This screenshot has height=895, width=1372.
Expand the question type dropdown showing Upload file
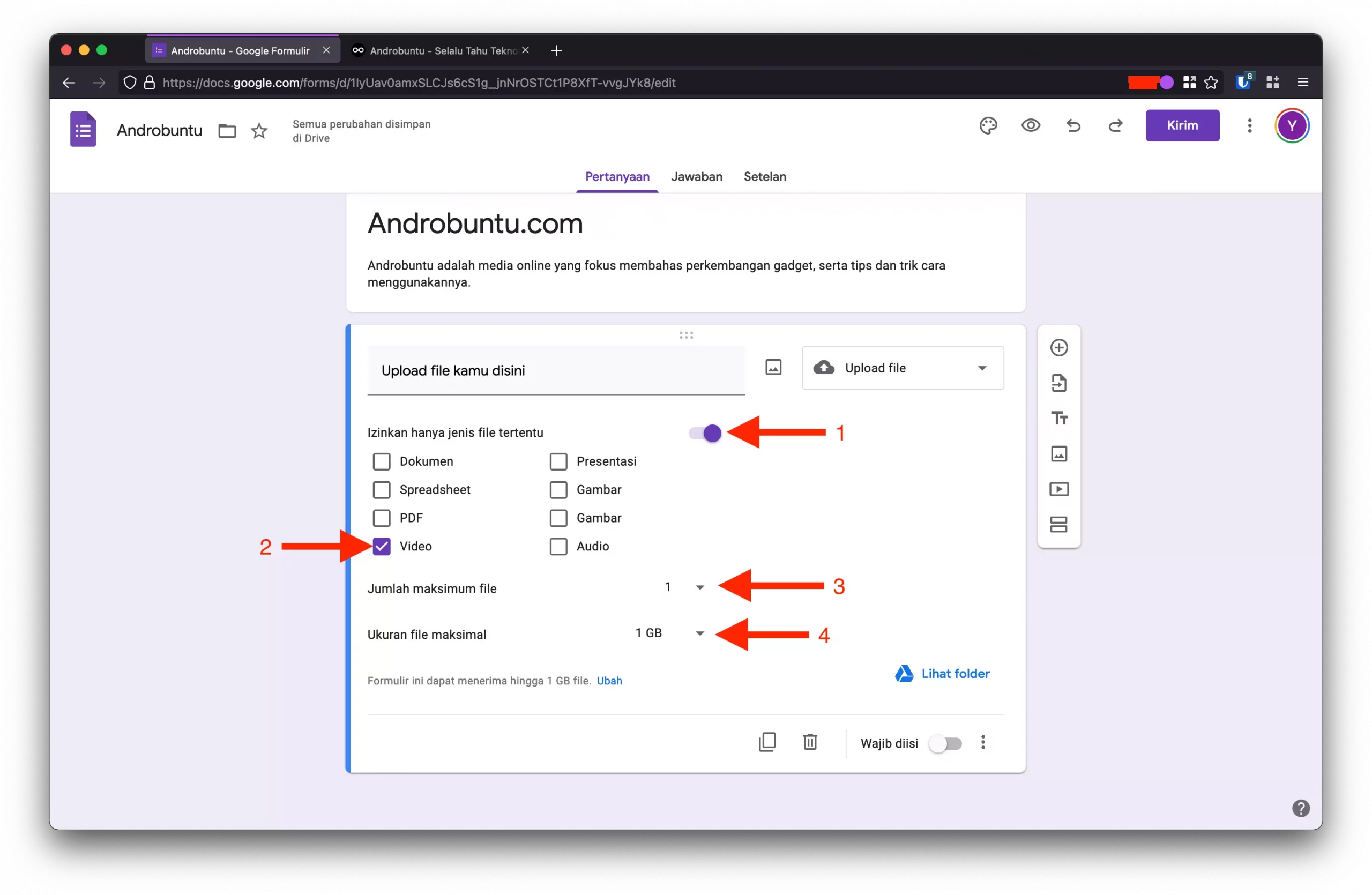983,368
